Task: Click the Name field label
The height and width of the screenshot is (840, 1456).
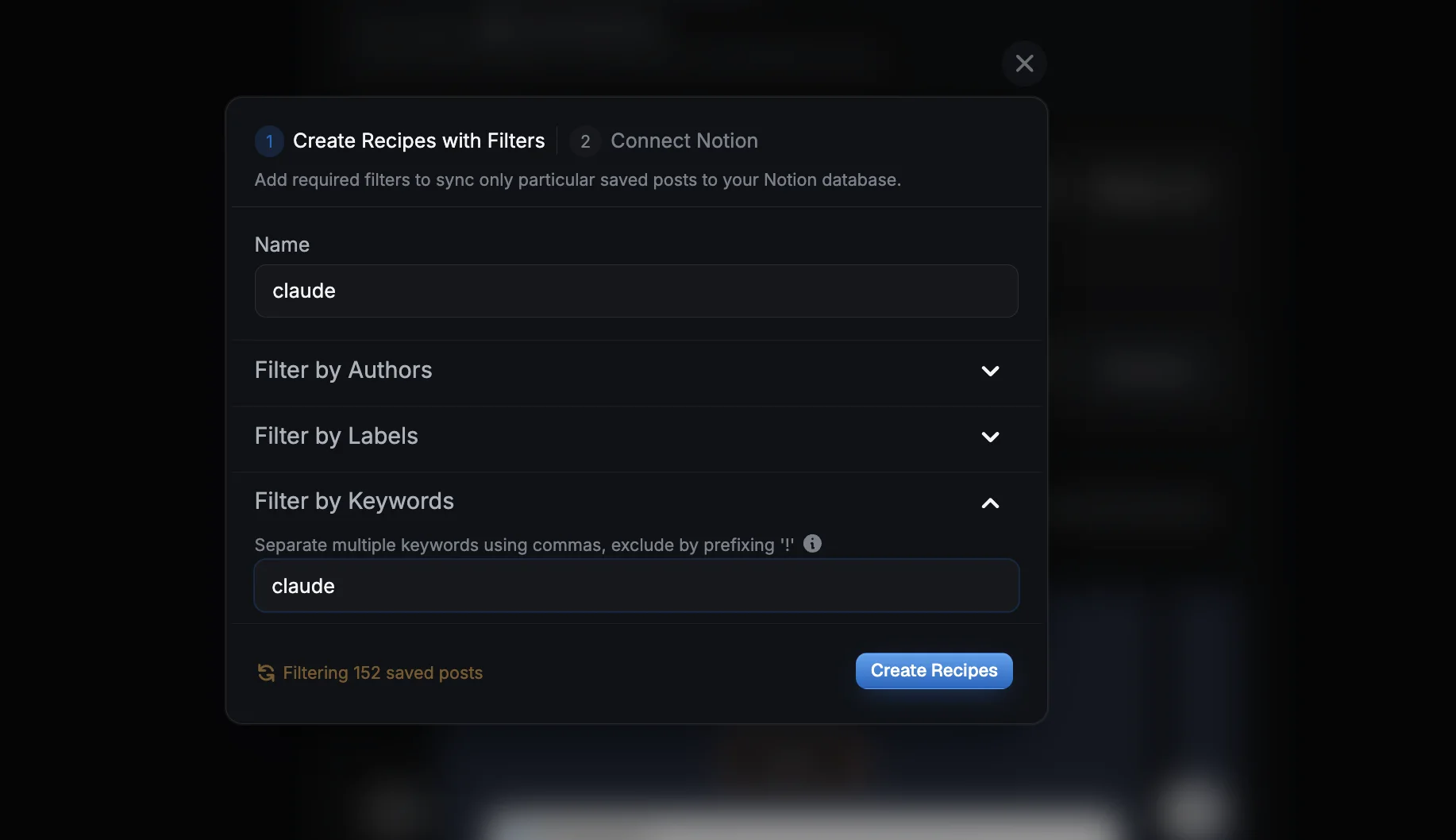Action: [x=282, y=245]
